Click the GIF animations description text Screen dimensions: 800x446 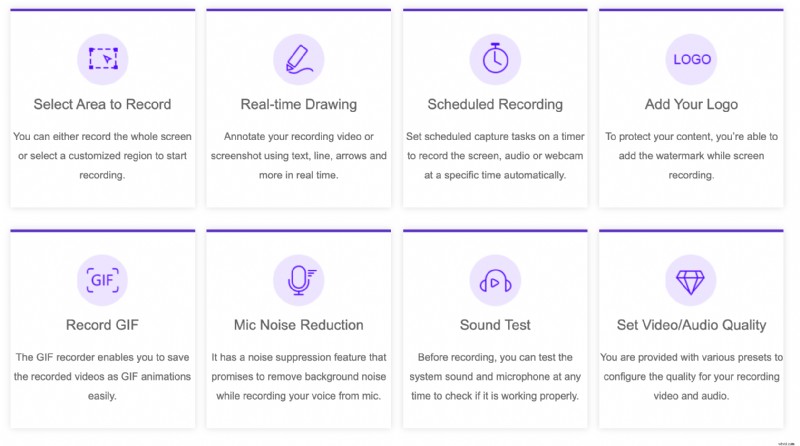tap(103, 376)
